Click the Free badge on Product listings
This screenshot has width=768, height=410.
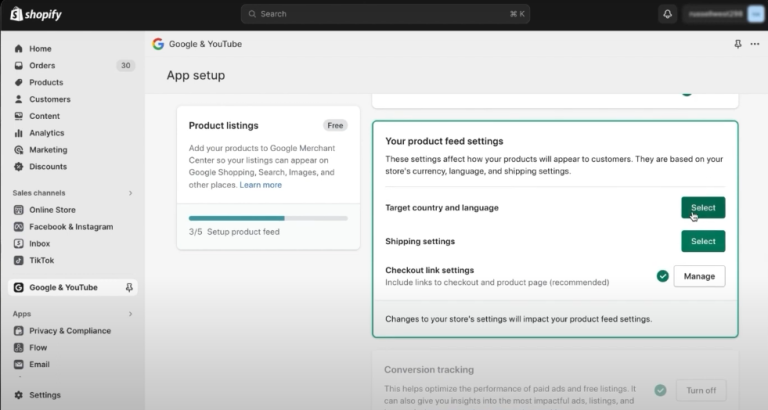tap(335, 125)
